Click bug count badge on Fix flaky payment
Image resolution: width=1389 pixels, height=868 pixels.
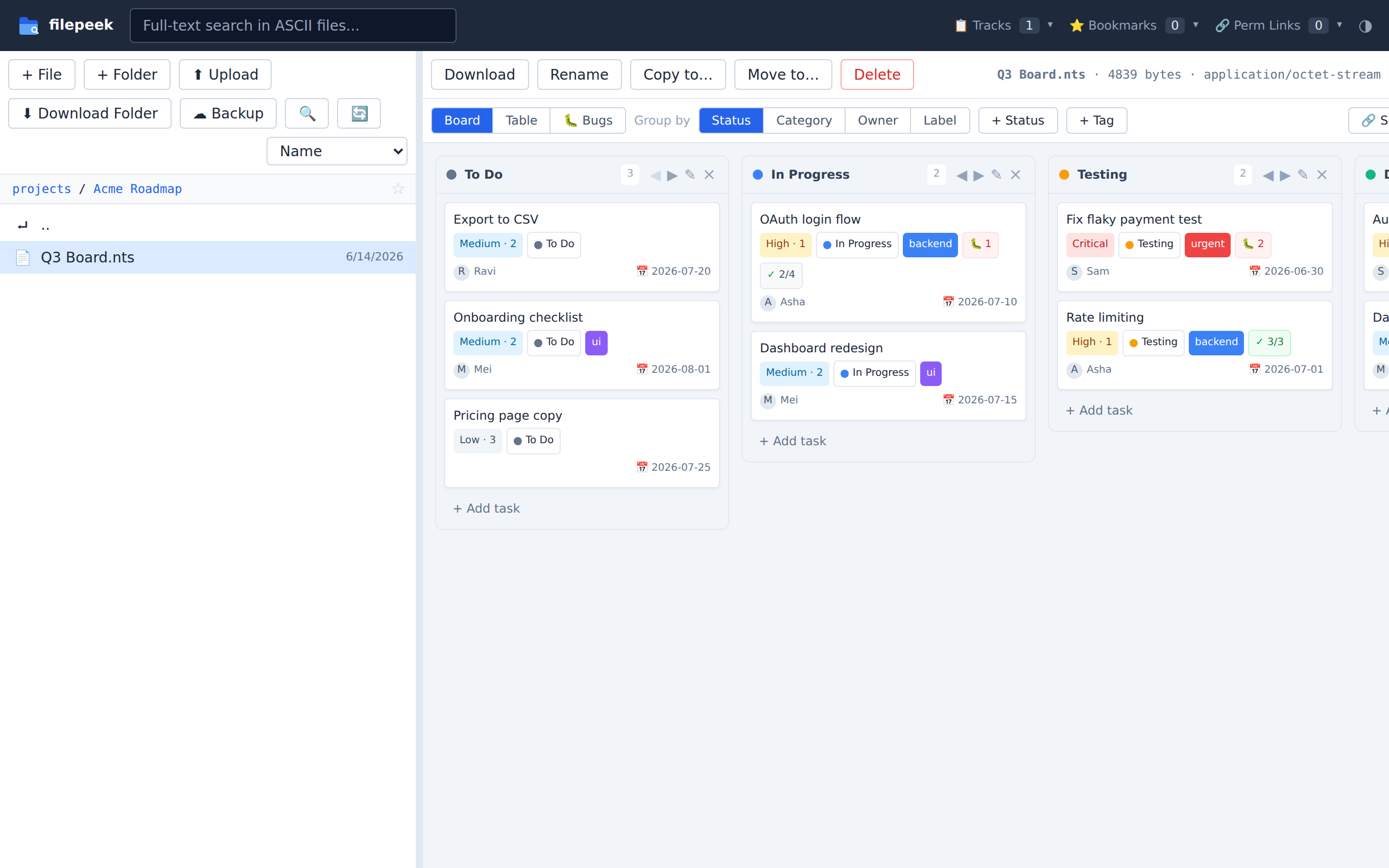pos(1253,245)
